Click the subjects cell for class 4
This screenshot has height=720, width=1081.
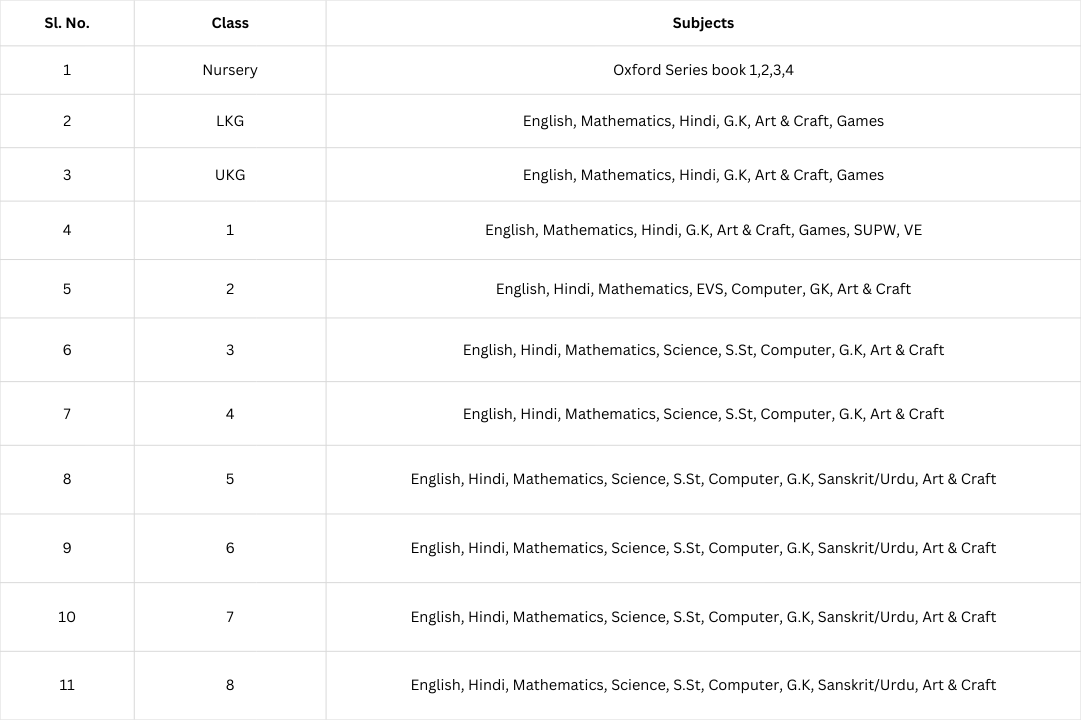point(703,414)
